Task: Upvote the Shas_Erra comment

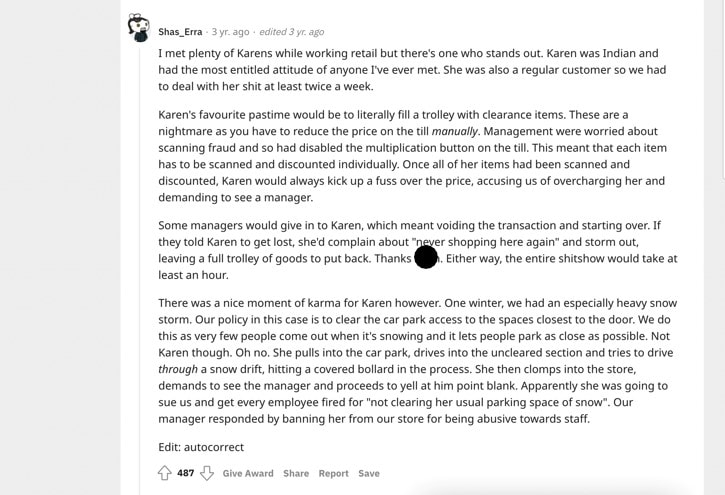Action: coord(165,473)
